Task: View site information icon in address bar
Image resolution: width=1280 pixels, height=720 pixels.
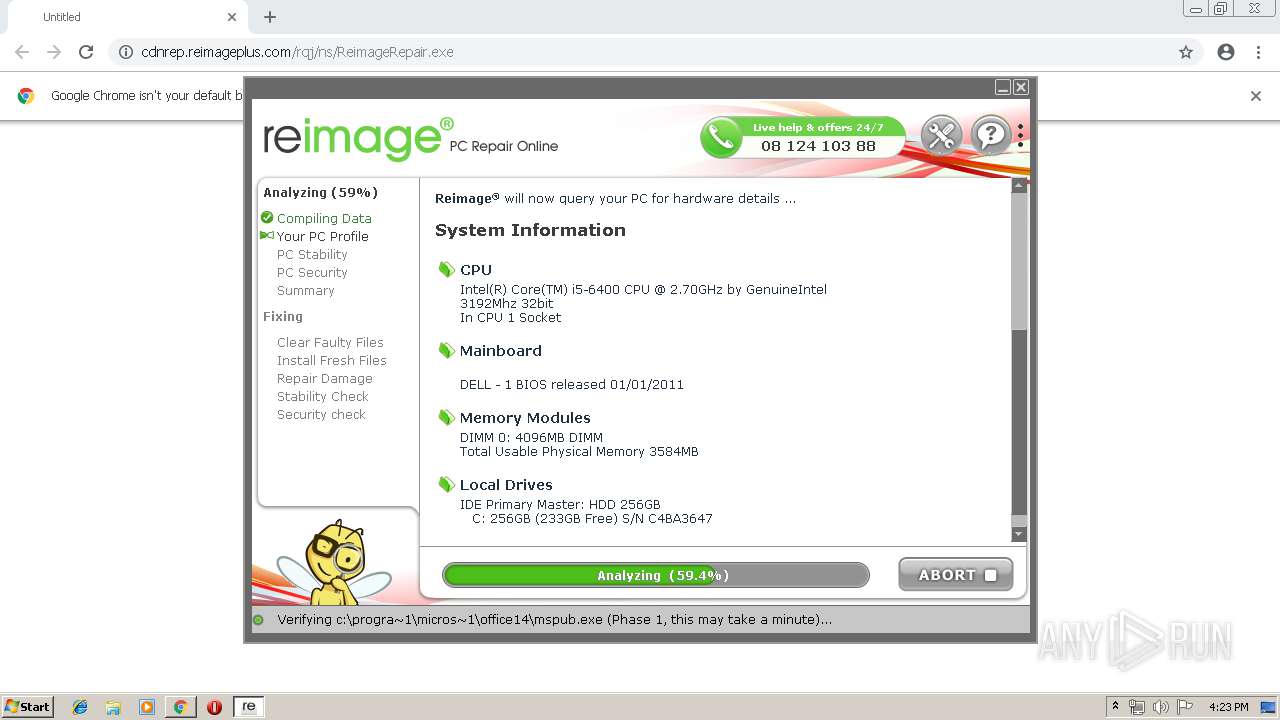Action: click(126, 52)
